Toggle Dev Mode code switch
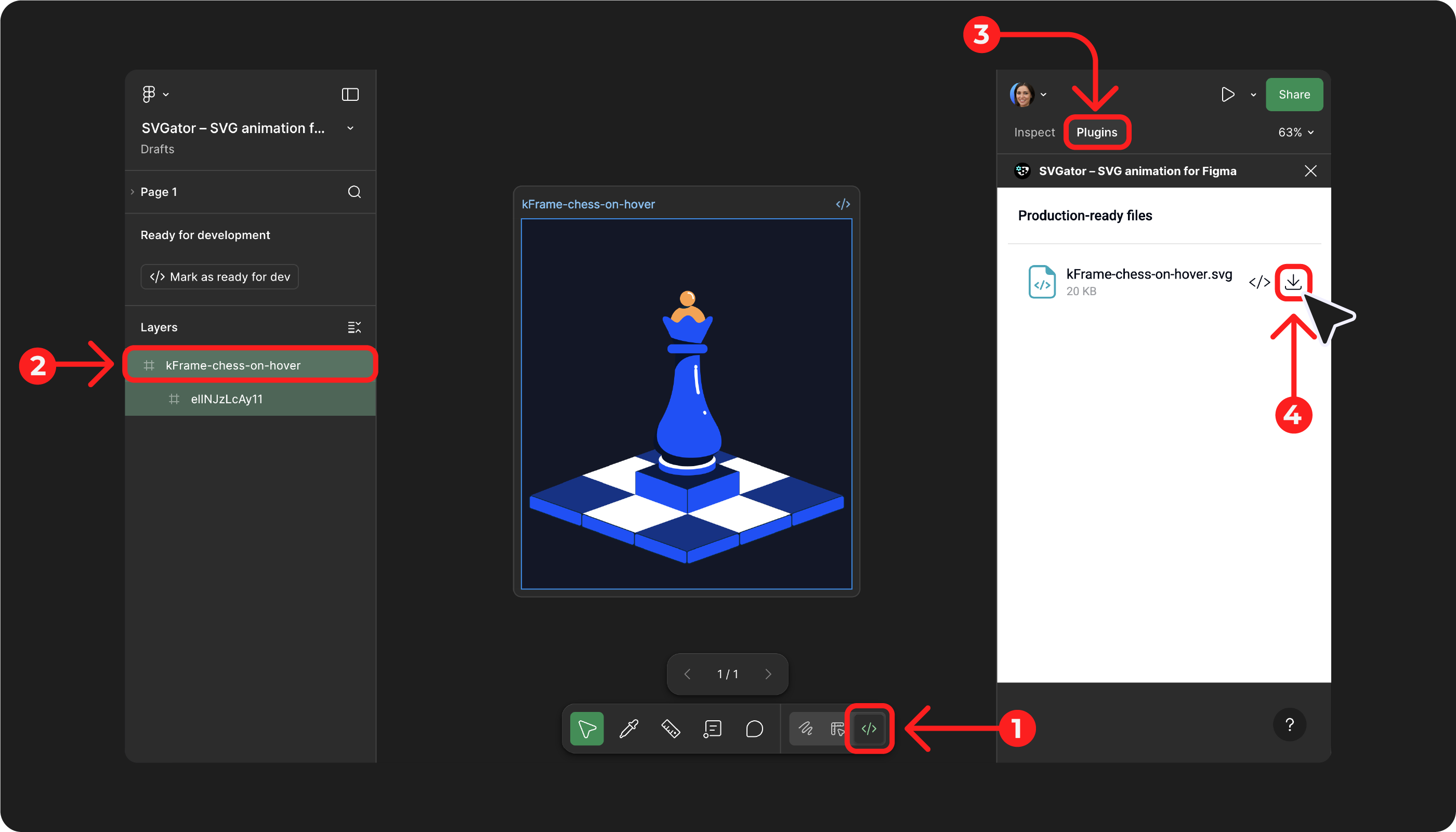The image size is (1456, 832). click(x=869, y=729)
